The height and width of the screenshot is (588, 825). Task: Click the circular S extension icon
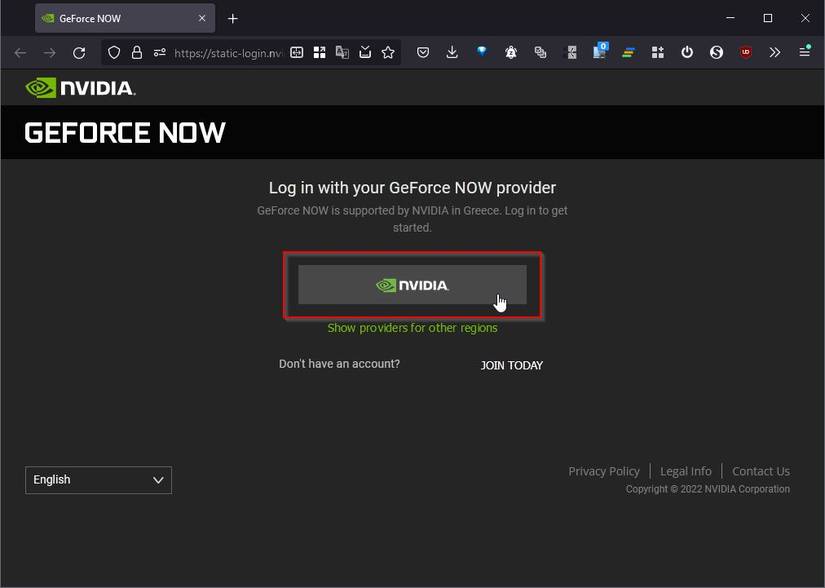click(716, 52)
